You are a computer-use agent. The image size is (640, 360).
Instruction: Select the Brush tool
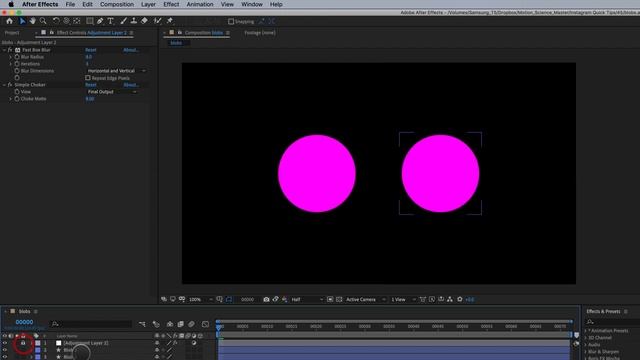pyautogui.click(x=123, y=21)
